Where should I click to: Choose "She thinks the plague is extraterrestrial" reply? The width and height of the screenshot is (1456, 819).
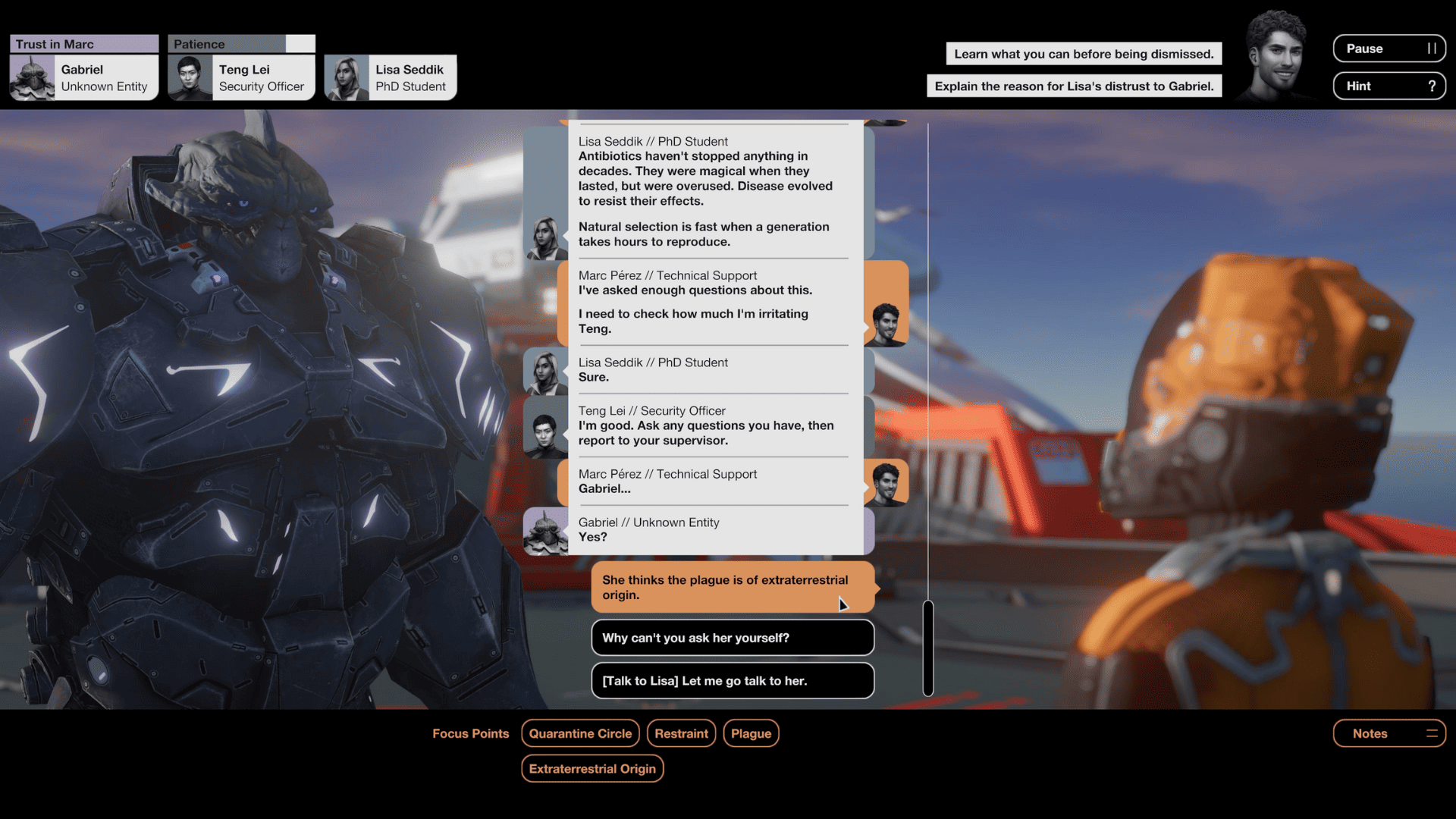732,588
